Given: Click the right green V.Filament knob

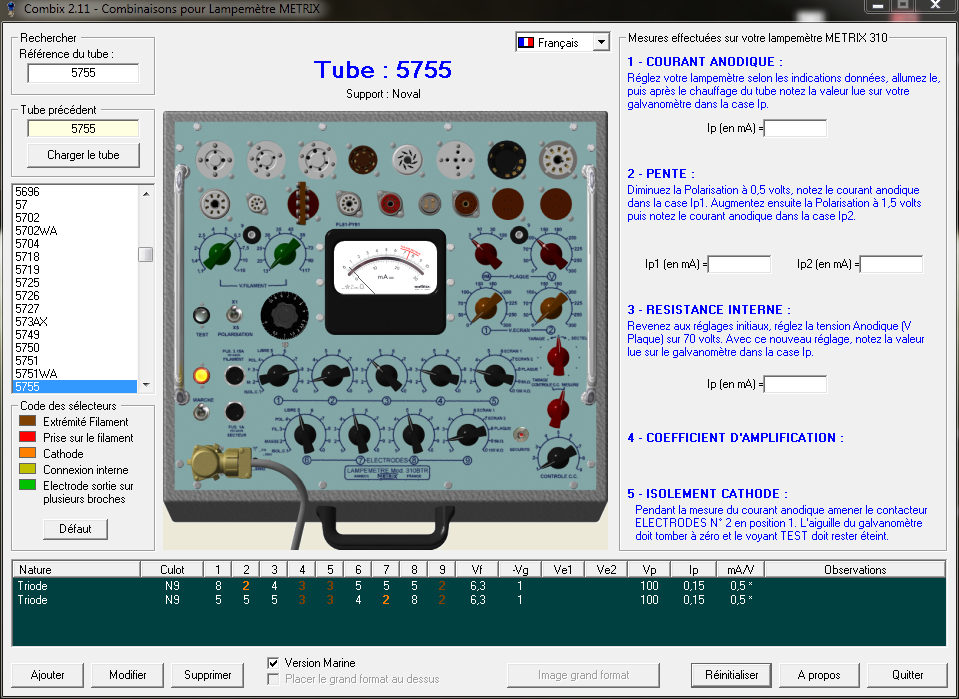Looking at the screenshot, I should (x=285, y=253).
